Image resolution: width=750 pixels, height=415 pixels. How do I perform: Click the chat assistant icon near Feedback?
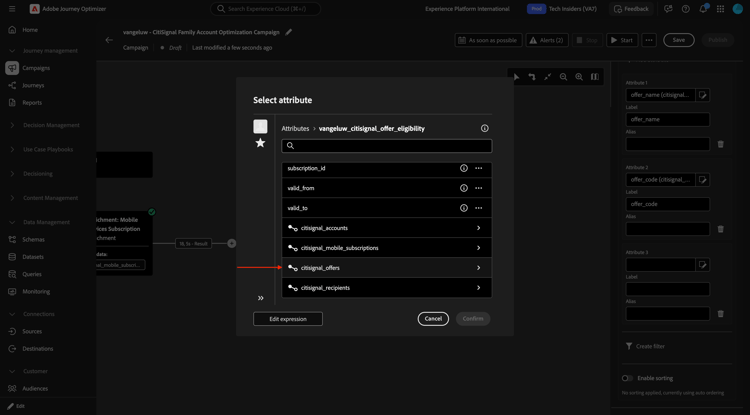coord(668,9)
